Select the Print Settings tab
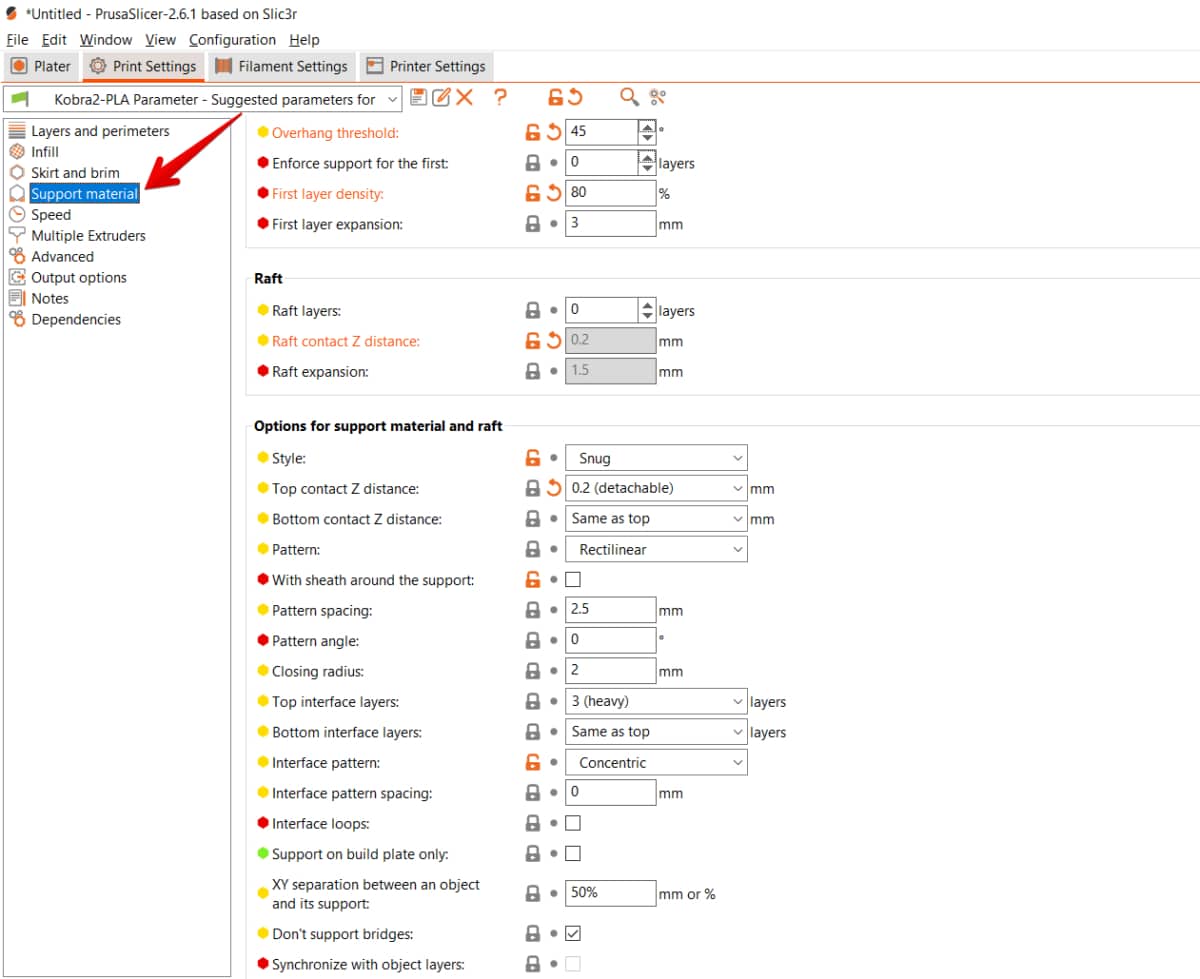 [x=143, y=66]
